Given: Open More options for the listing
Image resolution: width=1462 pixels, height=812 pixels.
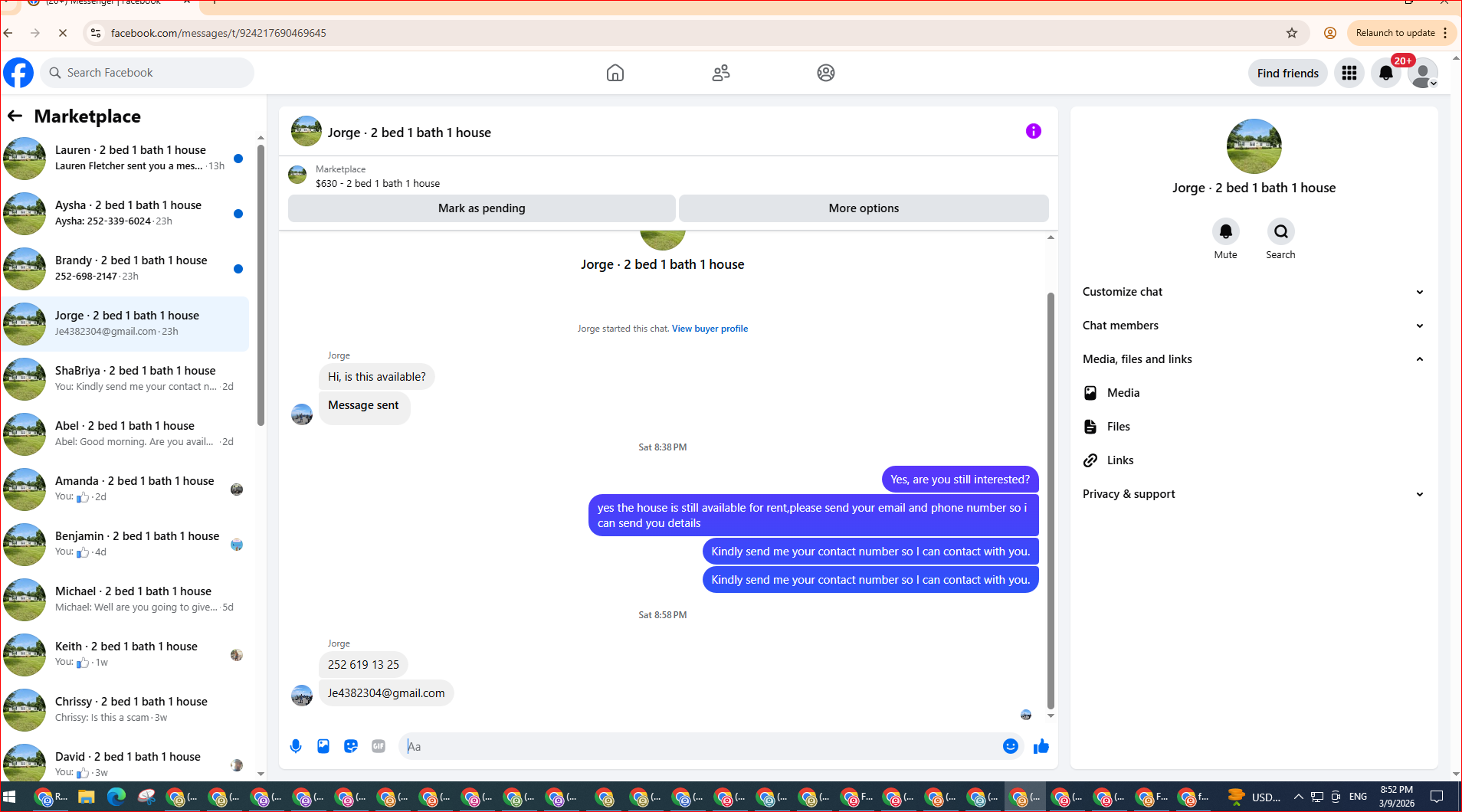Looking at the screenshot, I should coord(864,208).
